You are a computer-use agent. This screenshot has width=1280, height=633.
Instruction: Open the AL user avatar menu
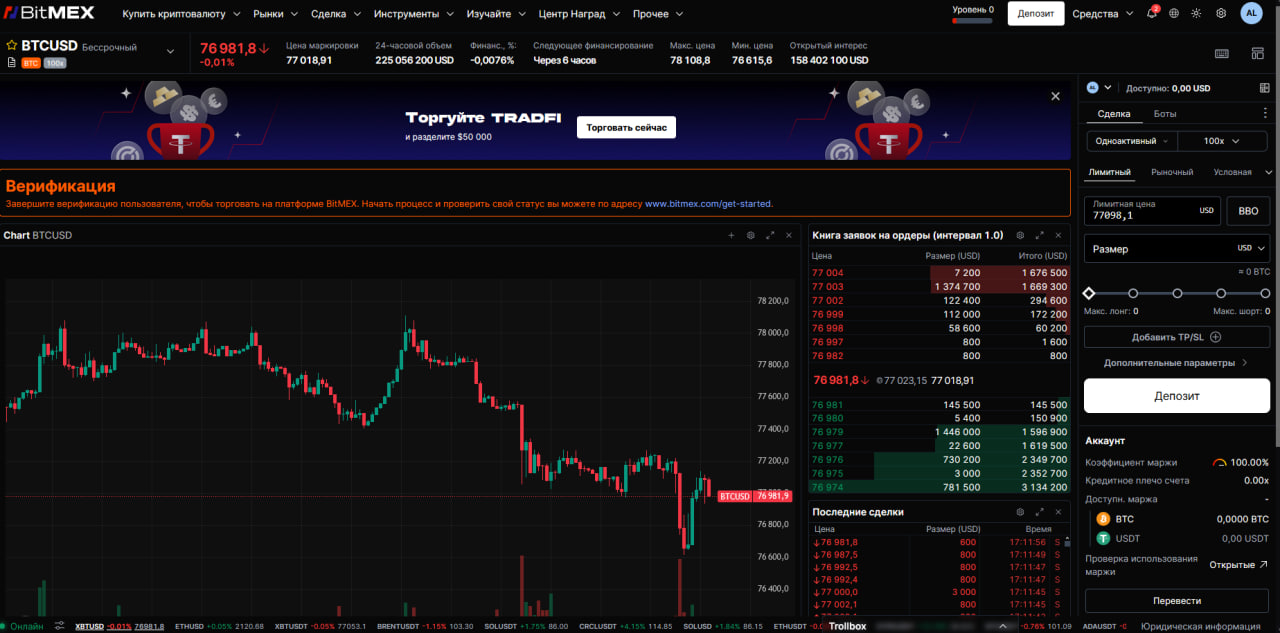pos(1251,13)
